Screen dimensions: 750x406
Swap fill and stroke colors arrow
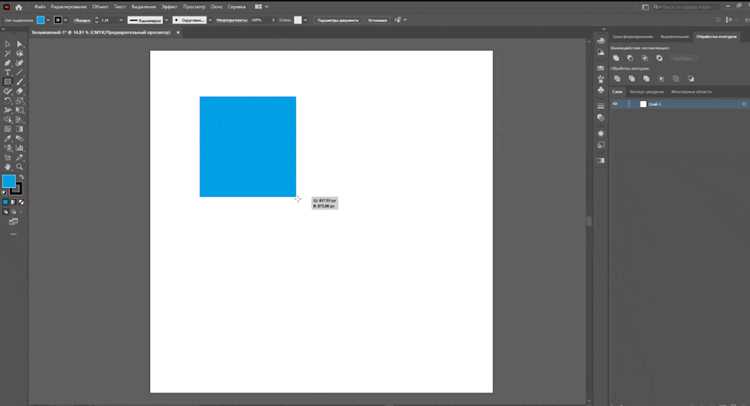(x=21, y=177)
